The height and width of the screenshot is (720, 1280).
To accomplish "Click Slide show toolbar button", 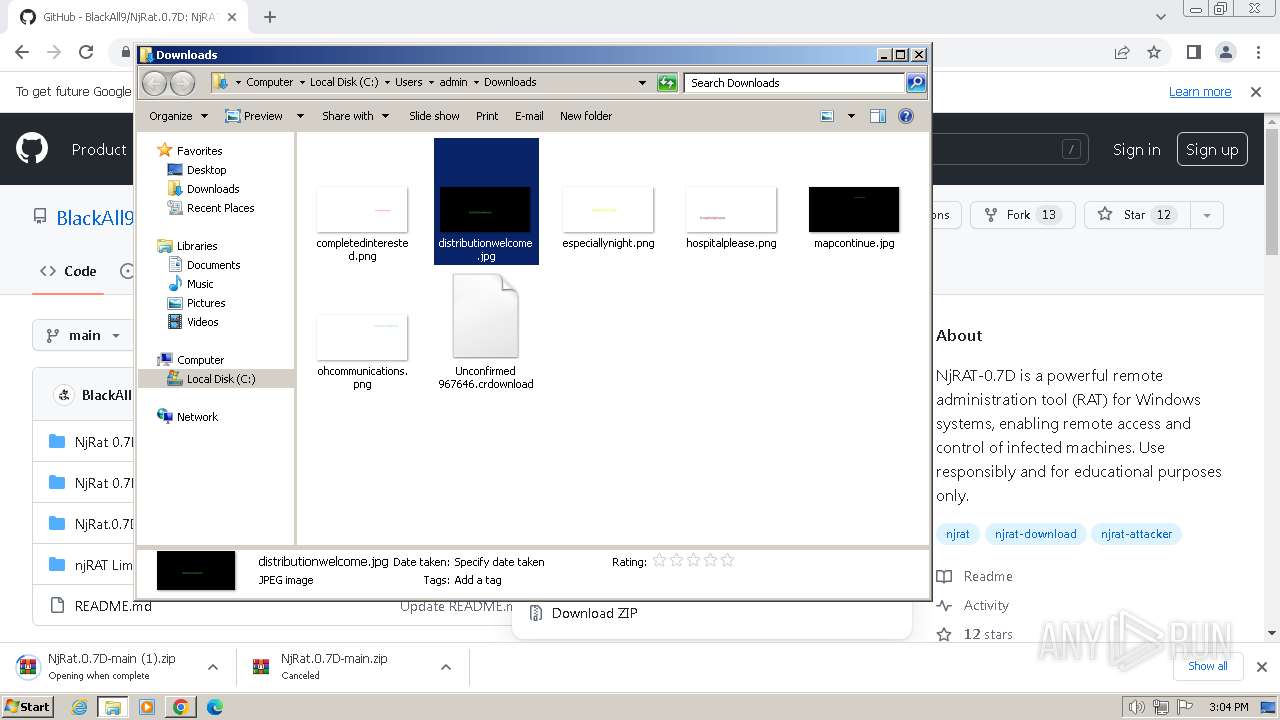I will click(434, 116).
